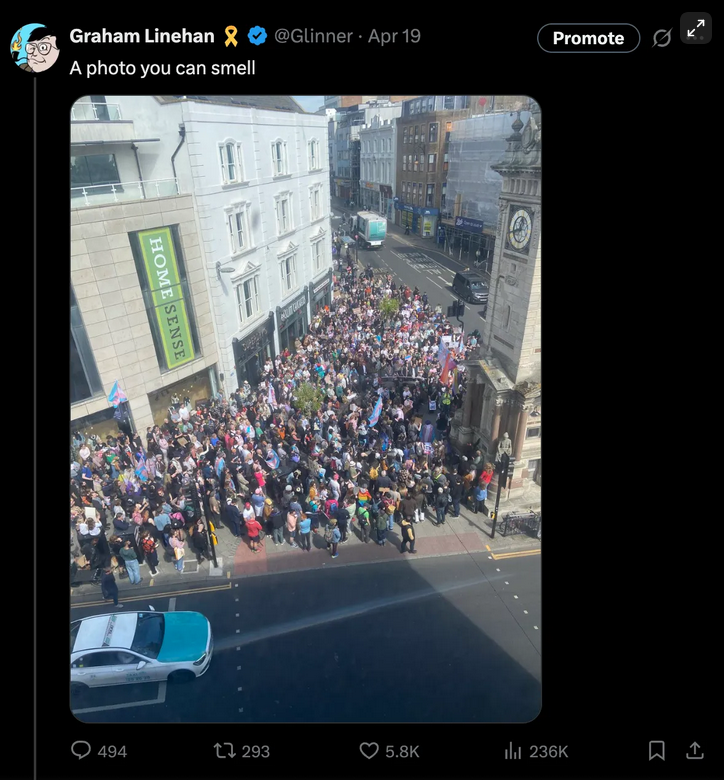Expand the media with the diagonal arrows icon

click(696, 28)
